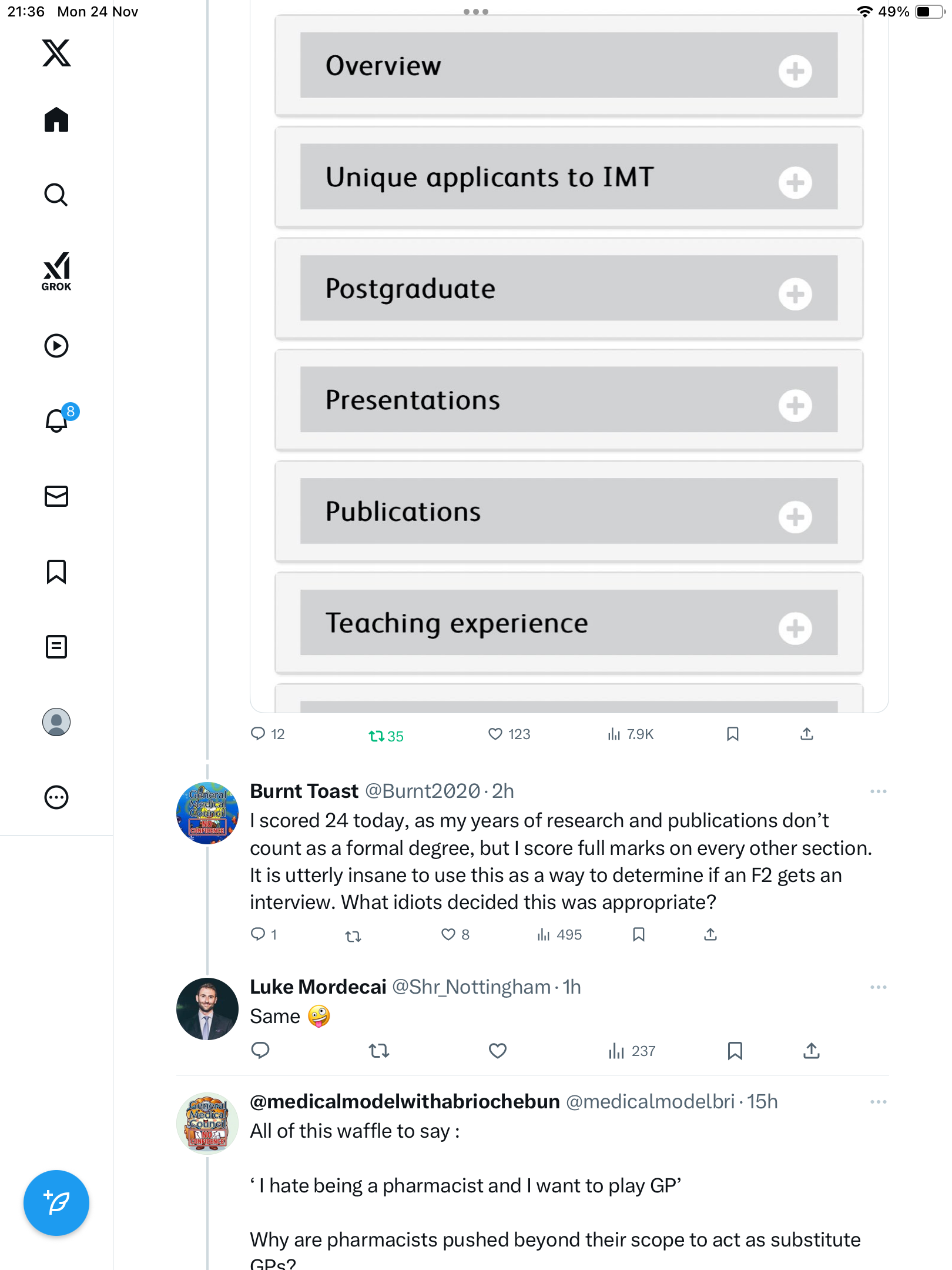Open the More options circle in sidebar
The width and height of the screenshot is (952, 1270).
coord(56,797)
